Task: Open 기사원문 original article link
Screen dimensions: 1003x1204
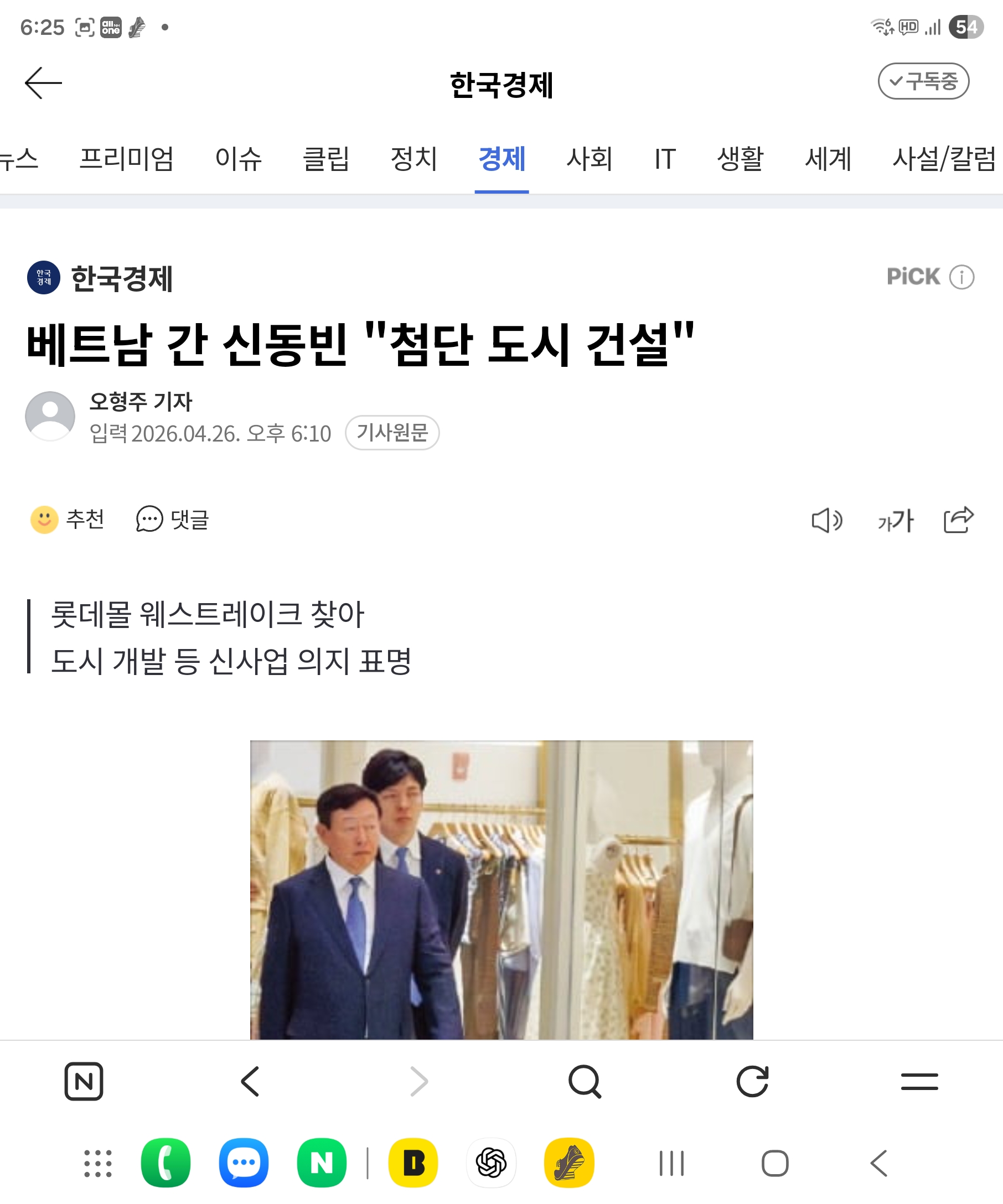Action: click(x=392, y=433)
